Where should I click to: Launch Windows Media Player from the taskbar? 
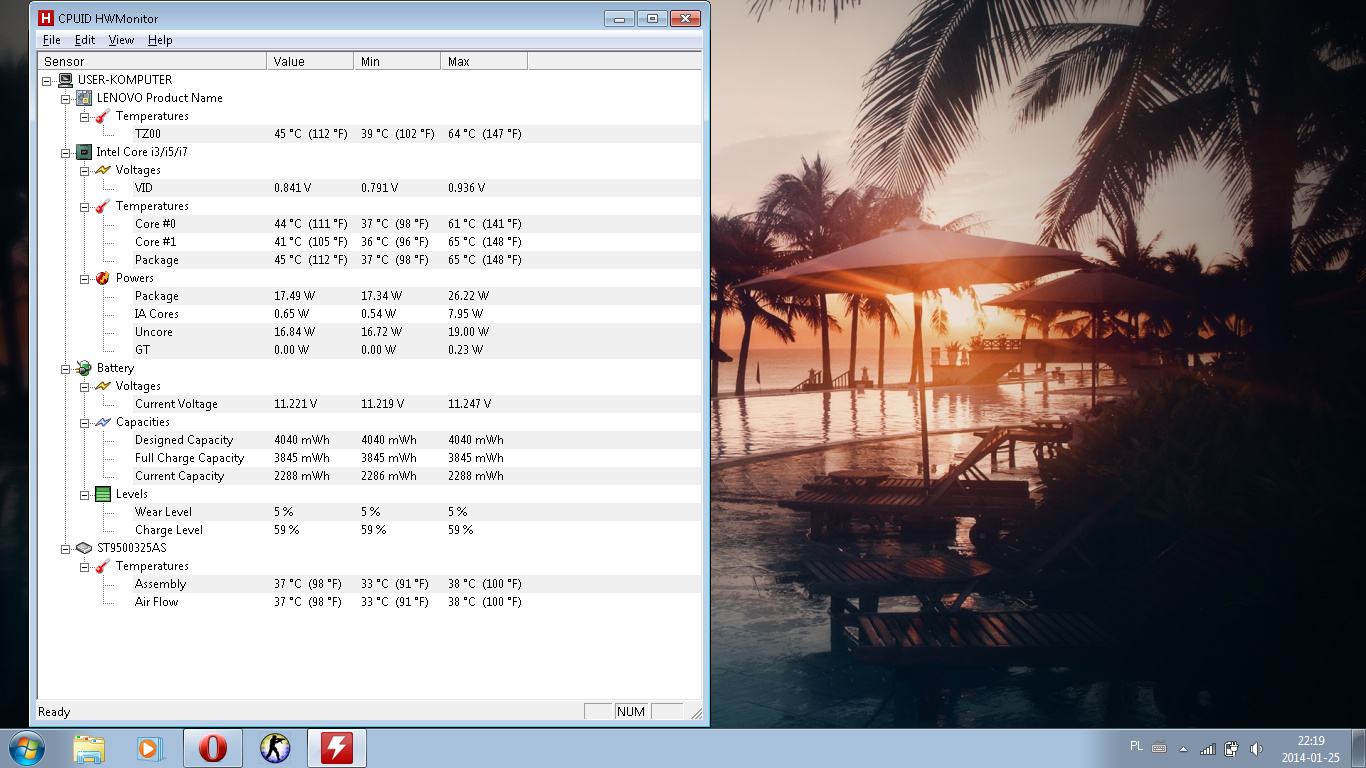tap(150, 748)
